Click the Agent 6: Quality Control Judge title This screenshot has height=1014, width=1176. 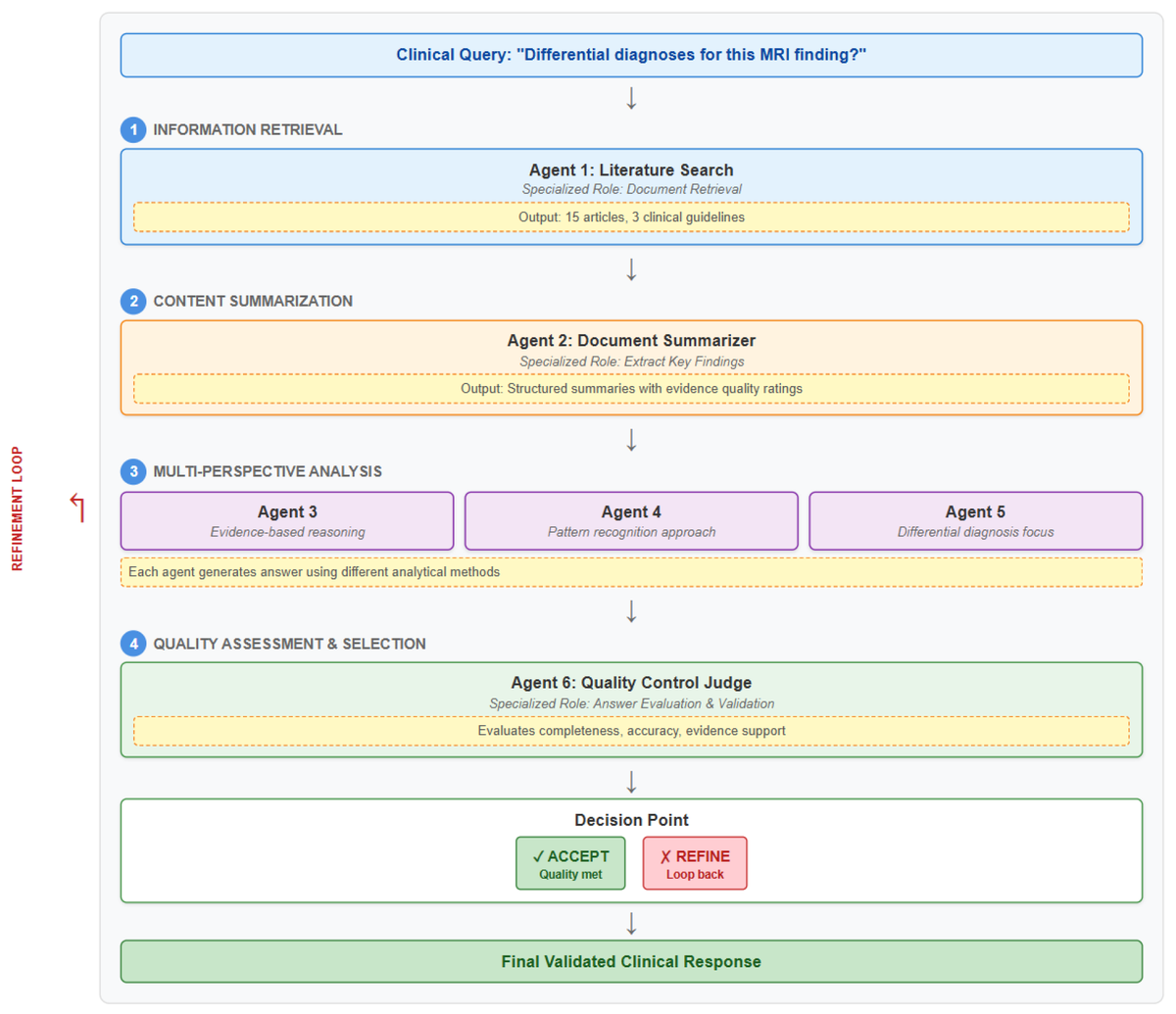[631, 683]
